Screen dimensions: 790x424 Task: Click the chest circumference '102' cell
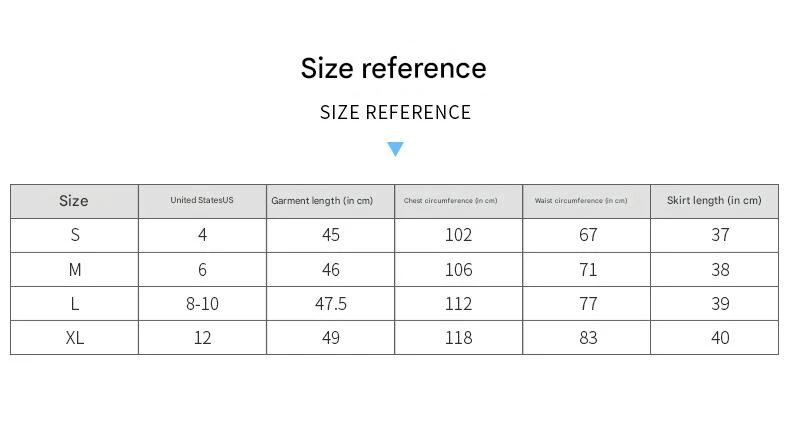[x=458, y=235]
